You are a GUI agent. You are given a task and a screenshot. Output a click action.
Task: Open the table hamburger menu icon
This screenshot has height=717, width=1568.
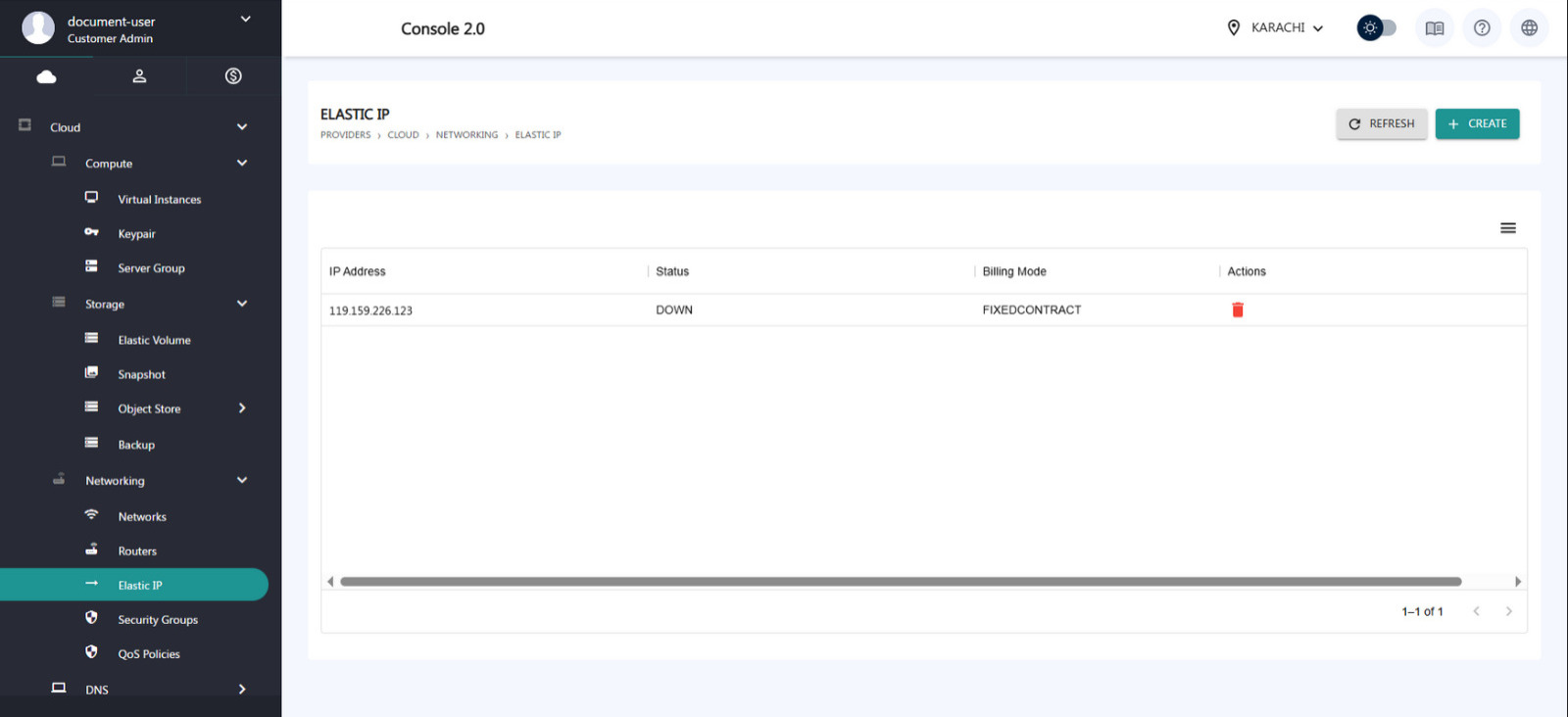[1507, 228]
